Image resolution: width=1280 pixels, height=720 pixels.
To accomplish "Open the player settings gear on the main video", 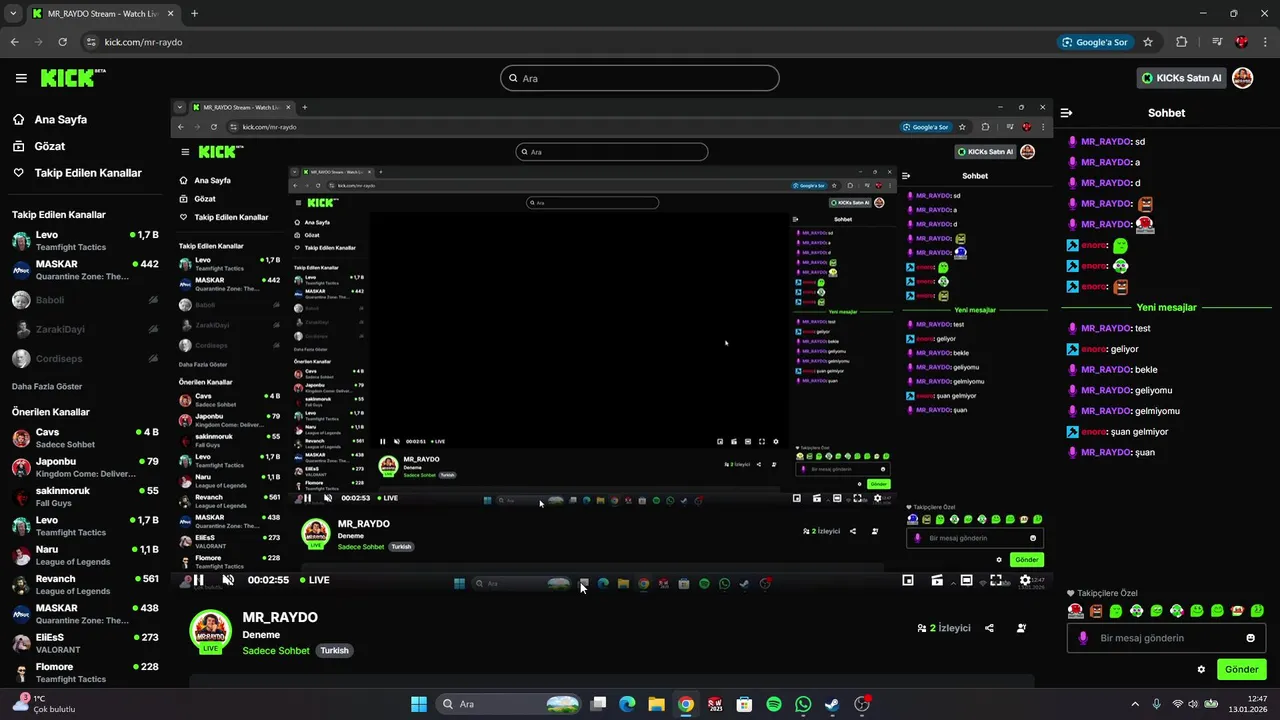I will point(1025,580).
